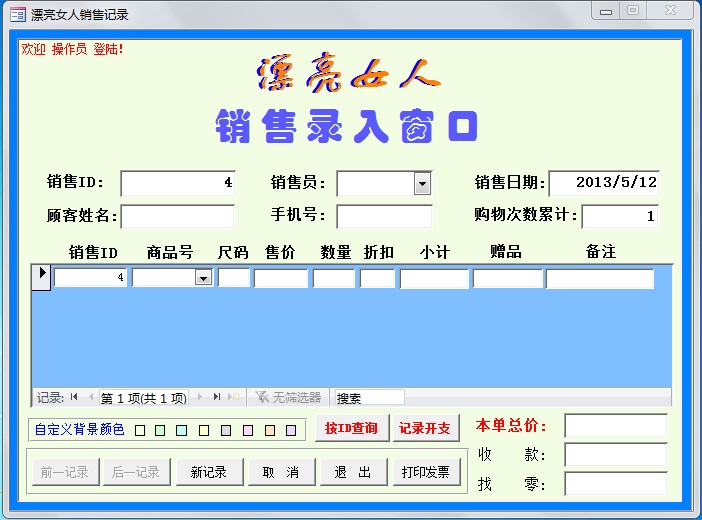Click the 购物次数累计 field
The image size is (702, 520).
620,217
